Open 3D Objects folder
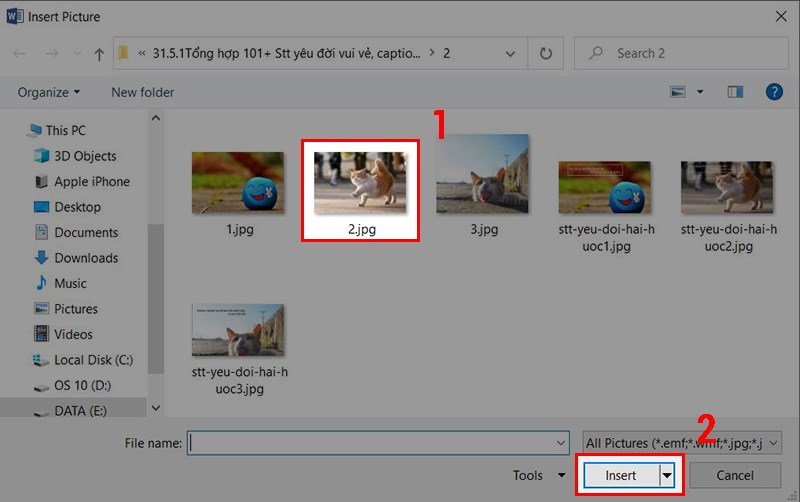The width and height of the screenshot is (800, 502). coord(85,156)
